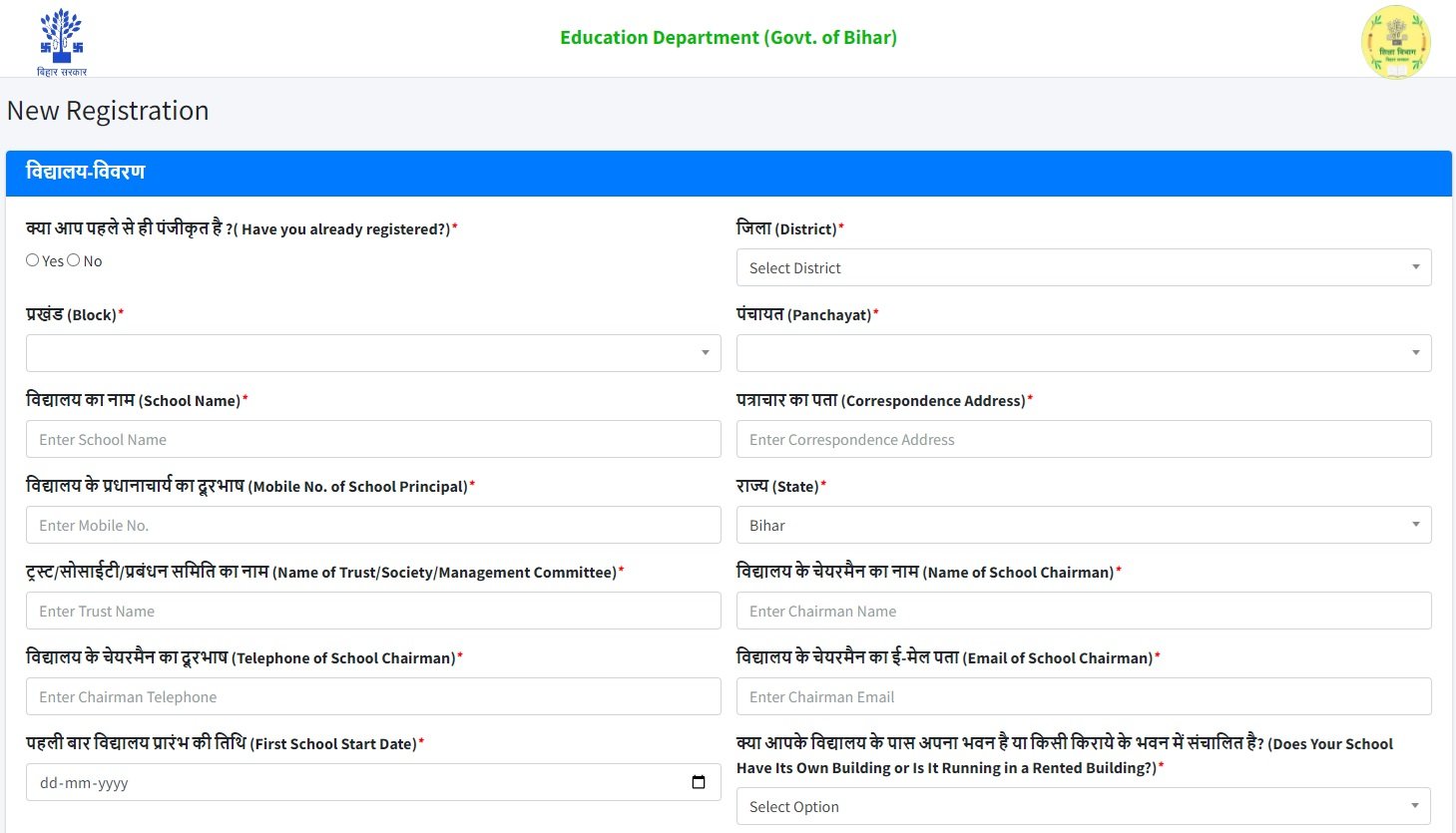1456x833 pixels.
Task: Open the calendar picker for First School Start Date
Action: click(x=698, y=782)
